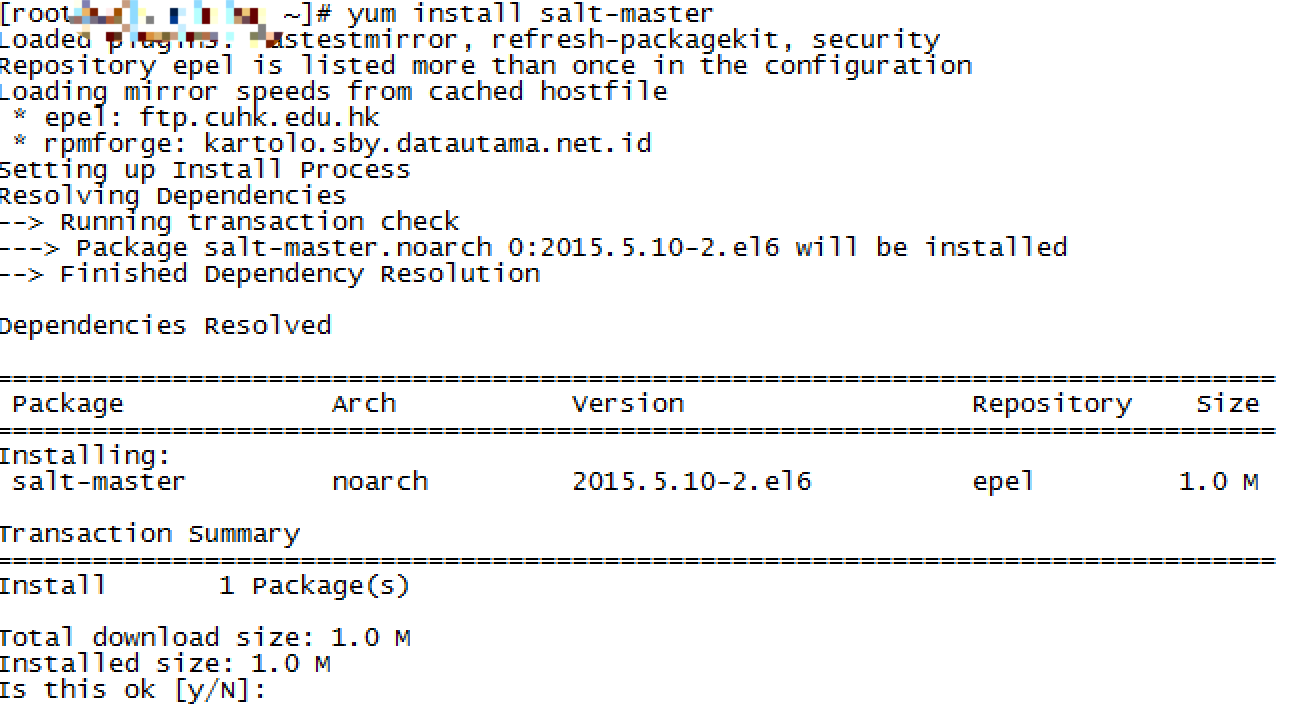Click the ftp.cuhk.edu.hk mirror address

pos(260,118)
